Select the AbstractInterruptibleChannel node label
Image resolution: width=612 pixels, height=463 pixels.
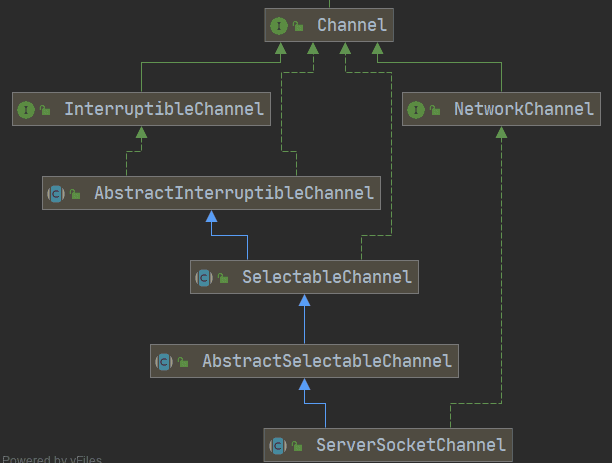(233, 193)
